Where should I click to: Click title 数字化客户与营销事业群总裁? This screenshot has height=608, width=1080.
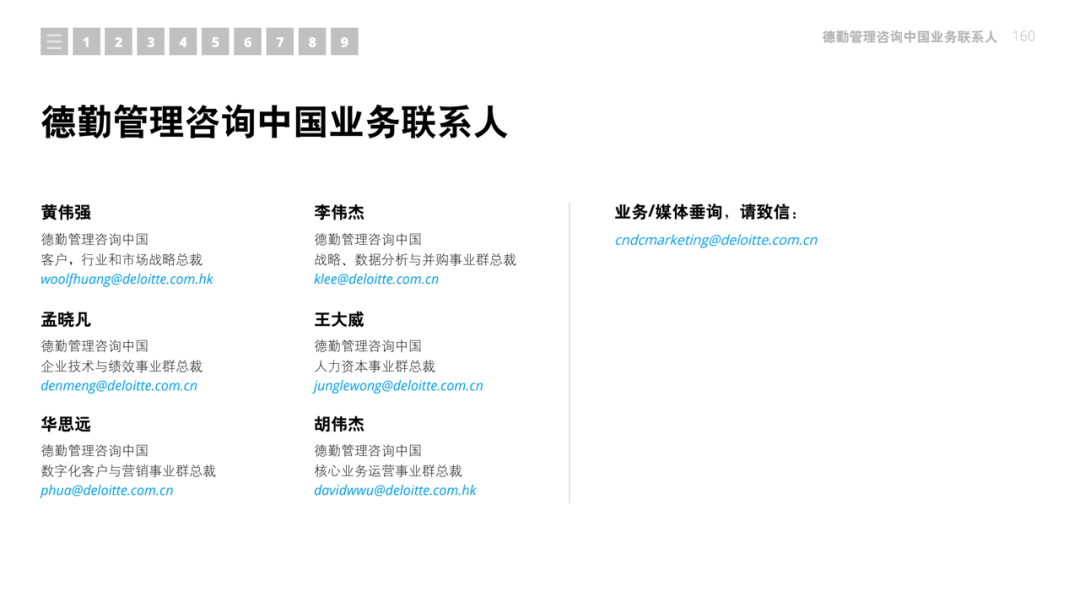coord(128,471)
